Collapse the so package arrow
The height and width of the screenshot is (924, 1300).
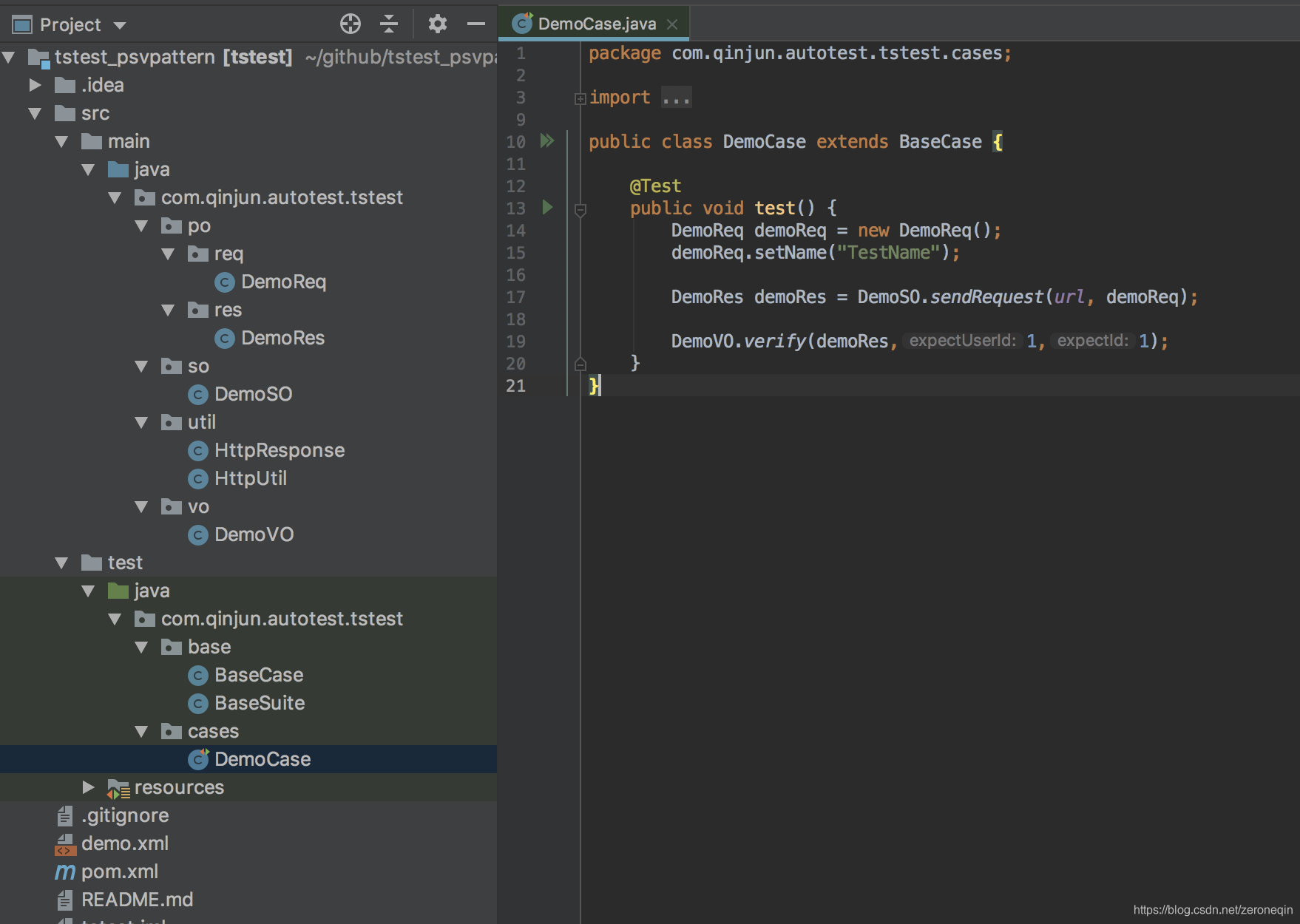(x=141, y=366)
